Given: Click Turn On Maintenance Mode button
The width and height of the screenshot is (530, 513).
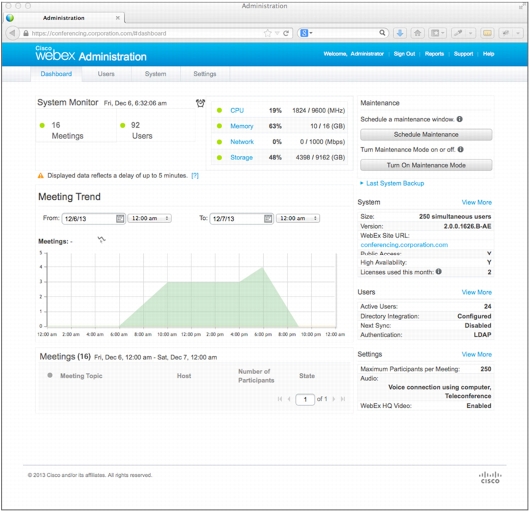Looking at the screenshot, I should coord(426,165).
